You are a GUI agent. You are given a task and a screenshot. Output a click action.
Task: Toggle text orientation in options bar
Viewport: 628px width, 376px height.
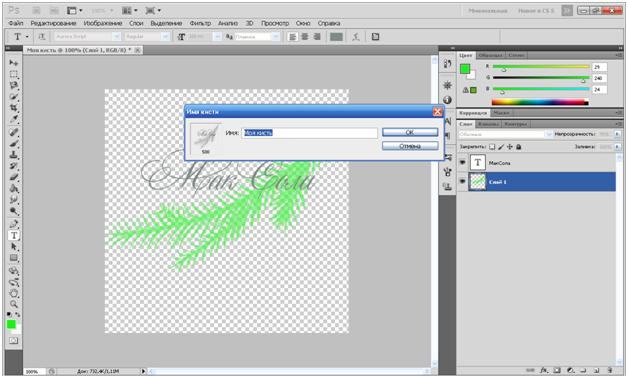click(x=42, y=37)
